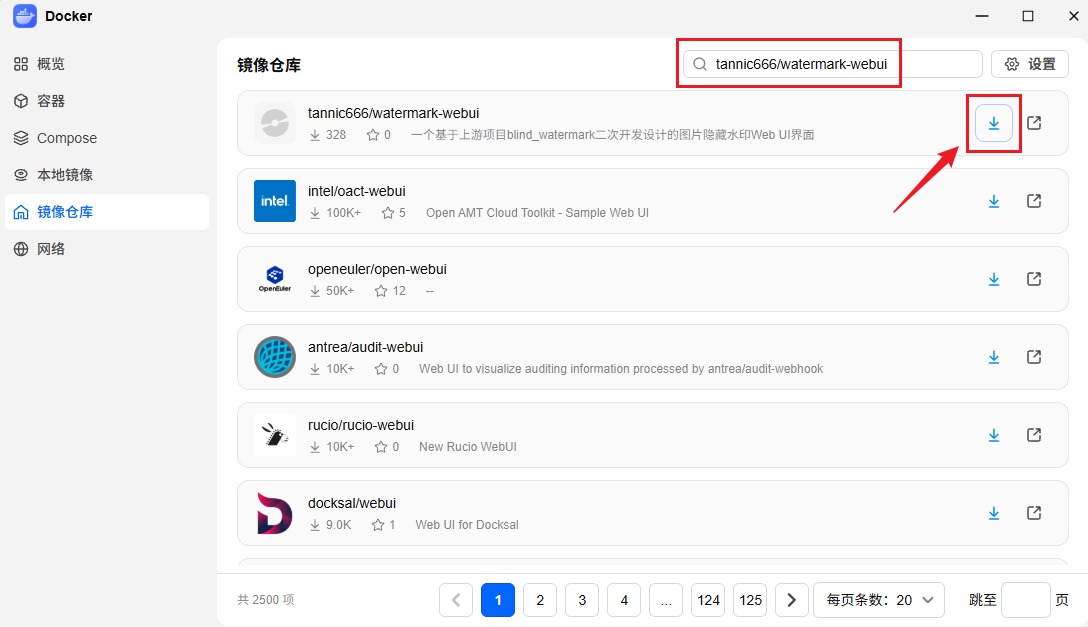Expand the 每页条数 20 dropdown

[878, 600]
